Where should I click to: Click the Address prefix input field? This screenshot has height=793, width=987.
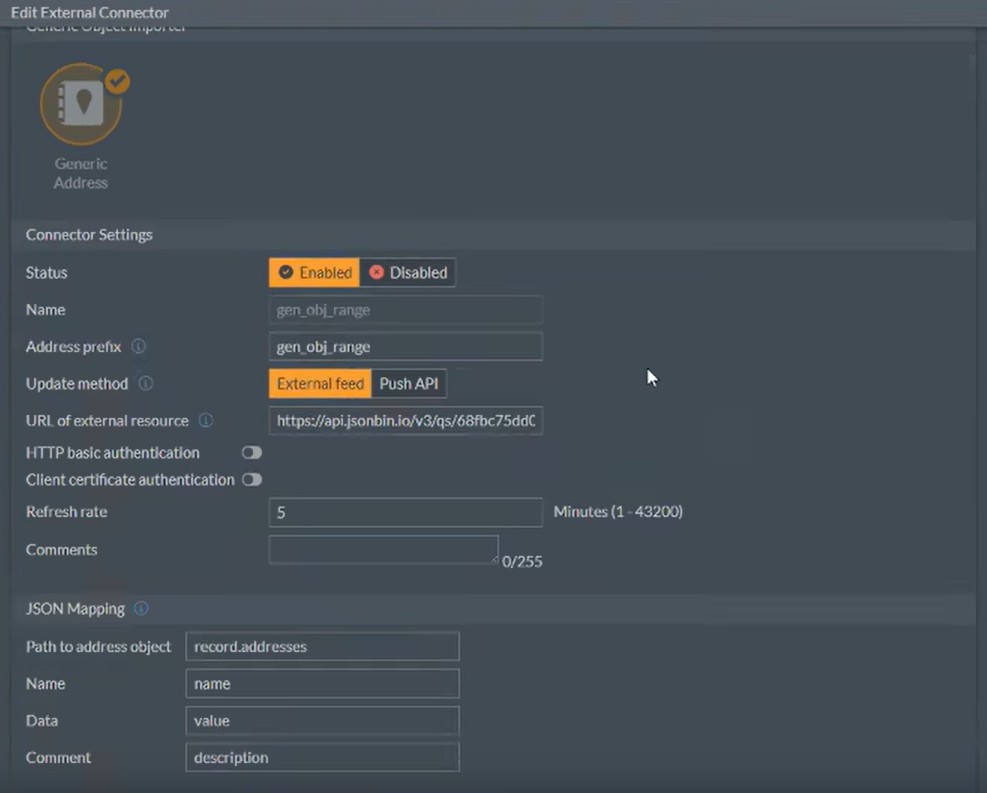click(x=405, y=347)
